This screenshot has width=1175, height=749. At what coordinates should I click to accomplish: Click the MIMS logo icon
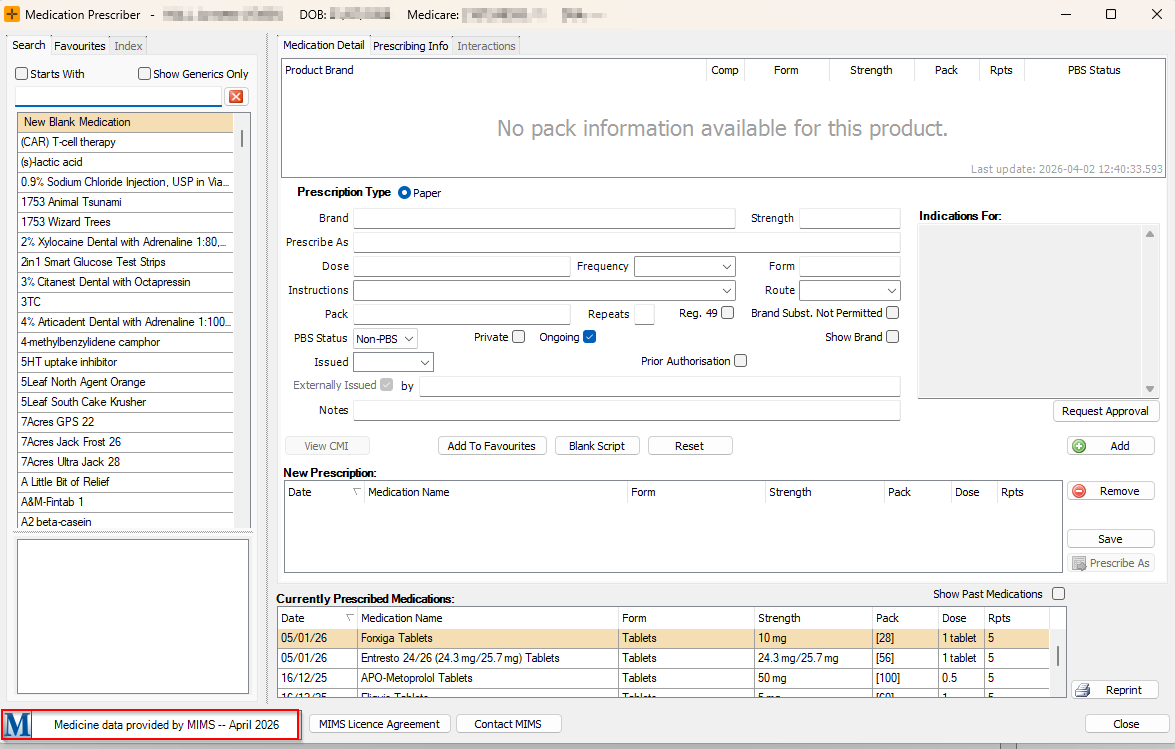(17, 724)
